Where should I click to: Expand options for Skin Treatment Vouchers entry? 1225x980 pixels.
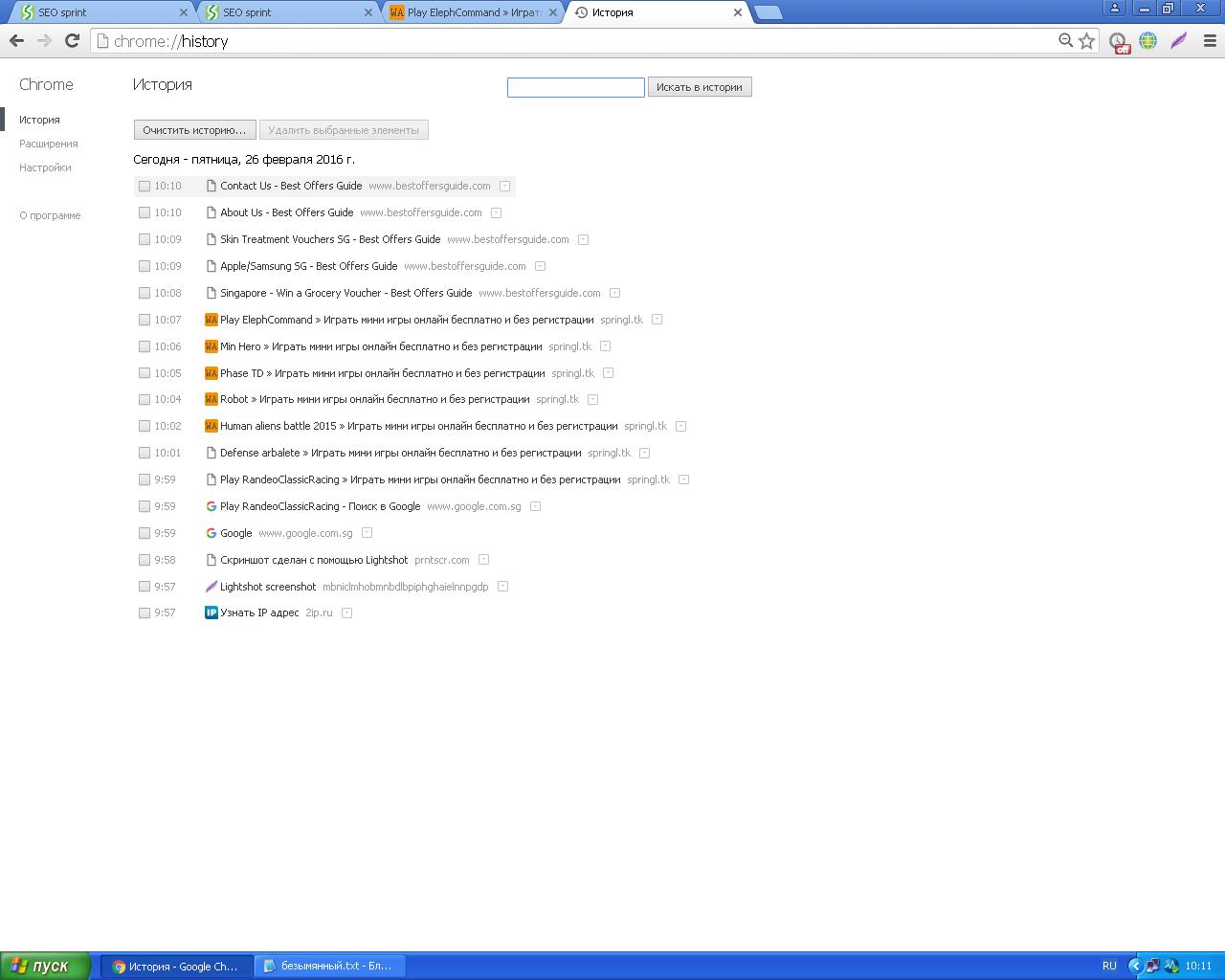[x=583, y=239]
